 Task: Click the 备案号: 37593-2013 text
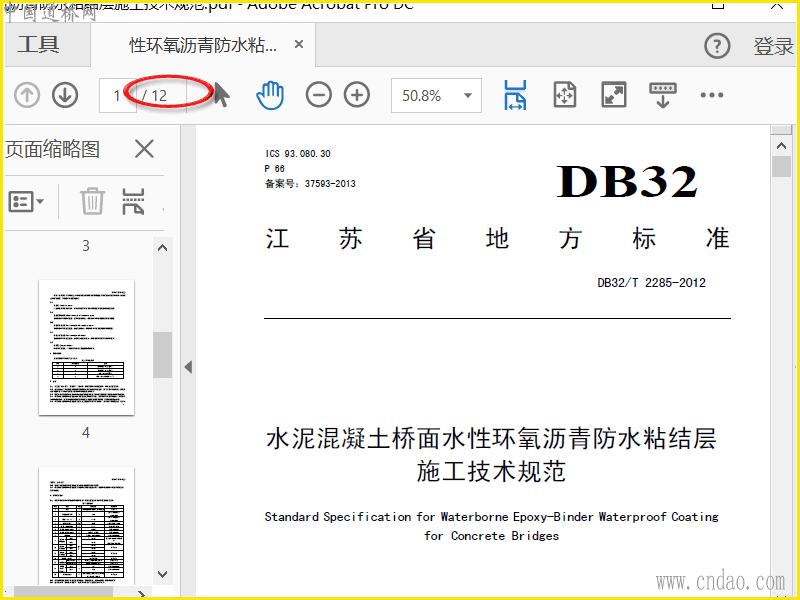pyautogui.click(x=310, y=184)
